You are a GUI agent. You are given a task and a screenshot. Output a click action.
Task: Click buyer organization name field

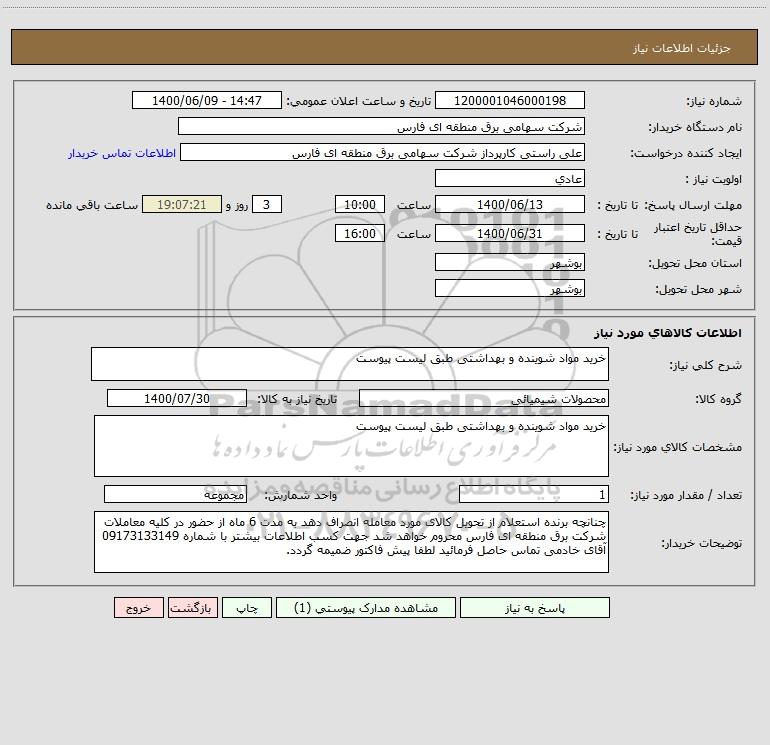tap(381, 126)
